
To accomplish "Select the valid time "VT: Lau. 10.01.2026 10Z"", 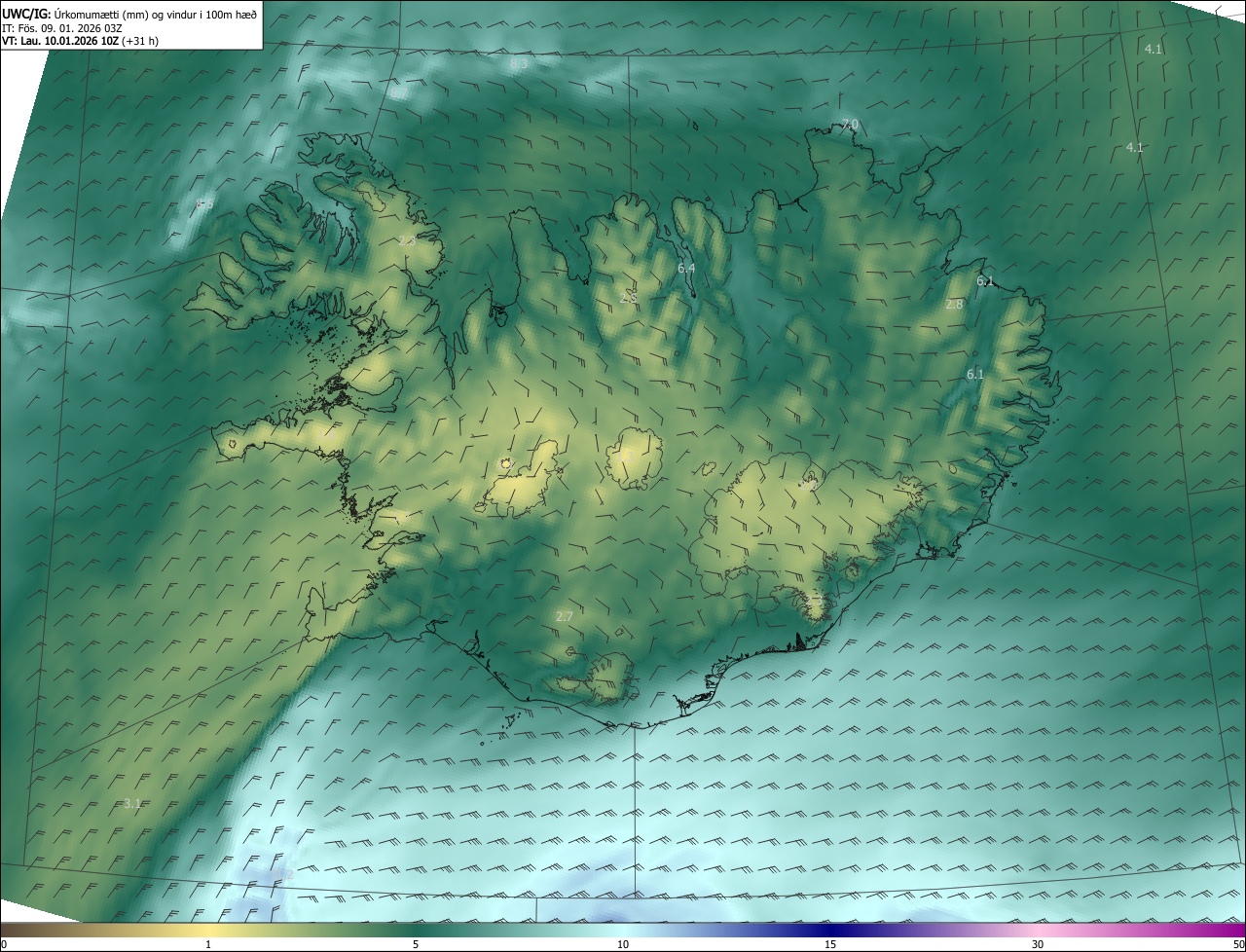I will [x=60, y=41].
